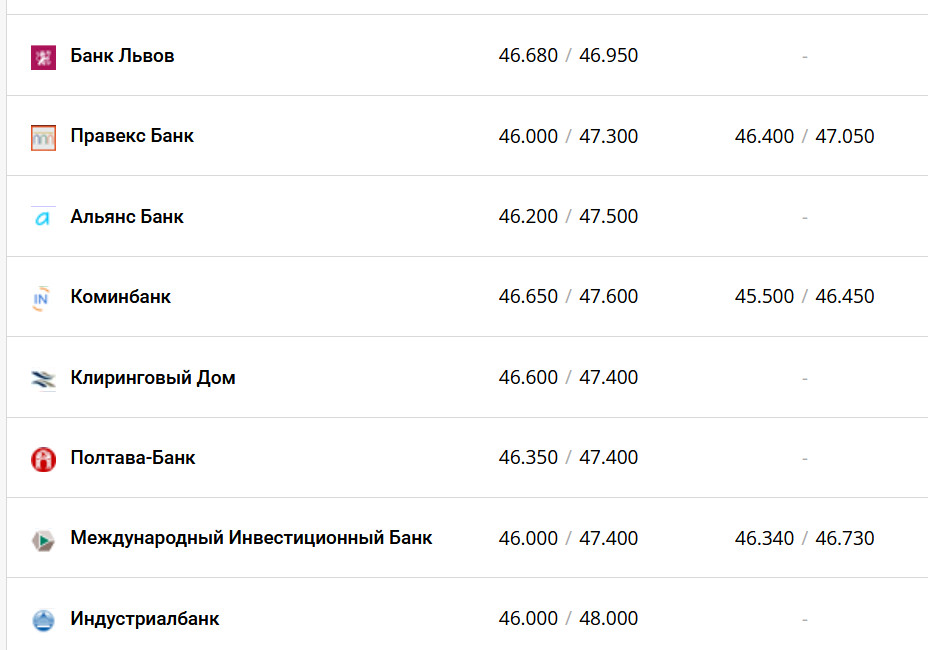Click the Альянс Банк logo icon
This screenshot has height=650, width=928.
coord(43,218)
